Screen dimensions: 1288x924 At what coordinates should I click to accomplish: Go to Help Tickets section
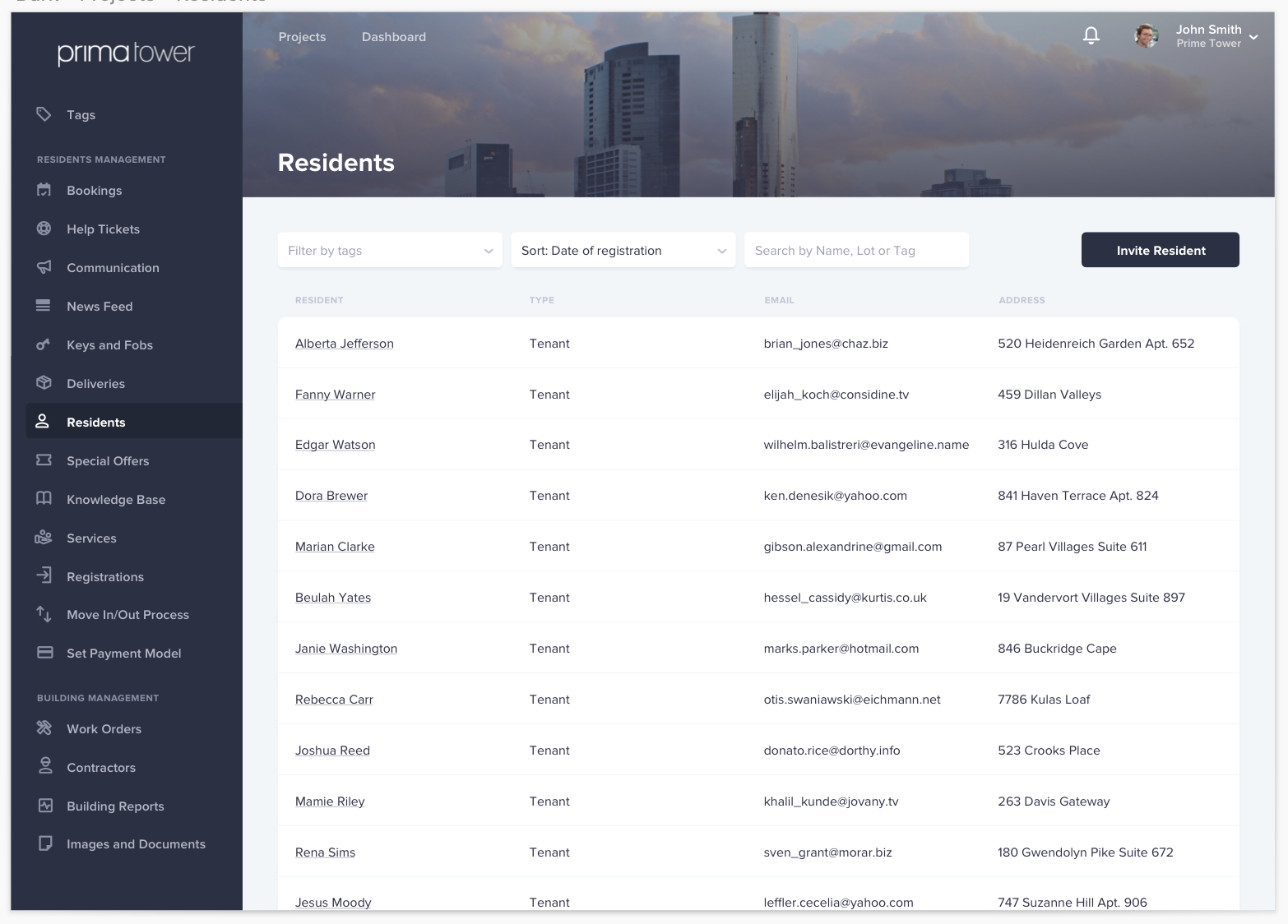tap(103, 229)
